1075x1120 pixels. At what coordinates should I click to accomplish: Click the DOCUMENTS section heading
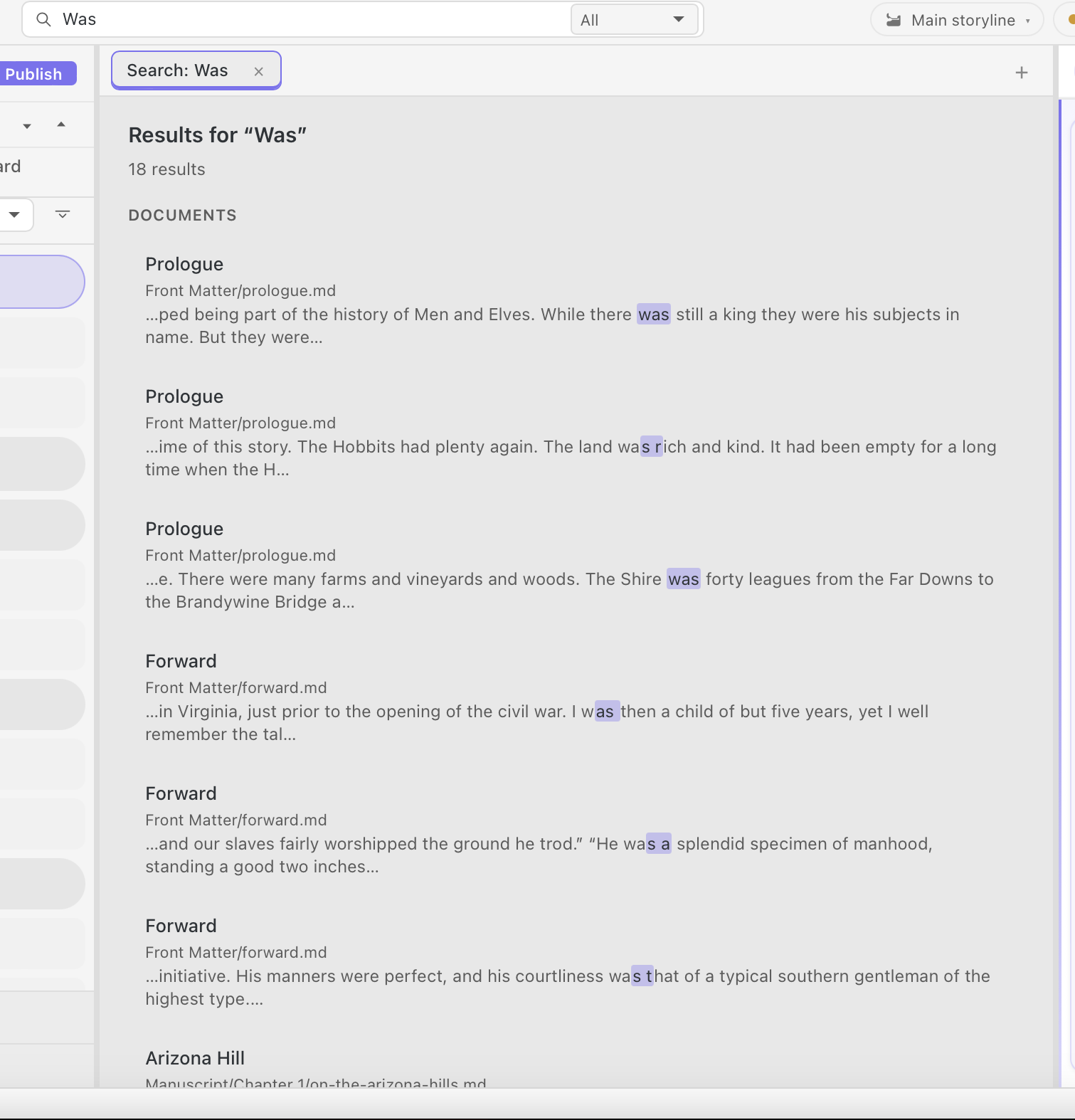tap(182, 216)
